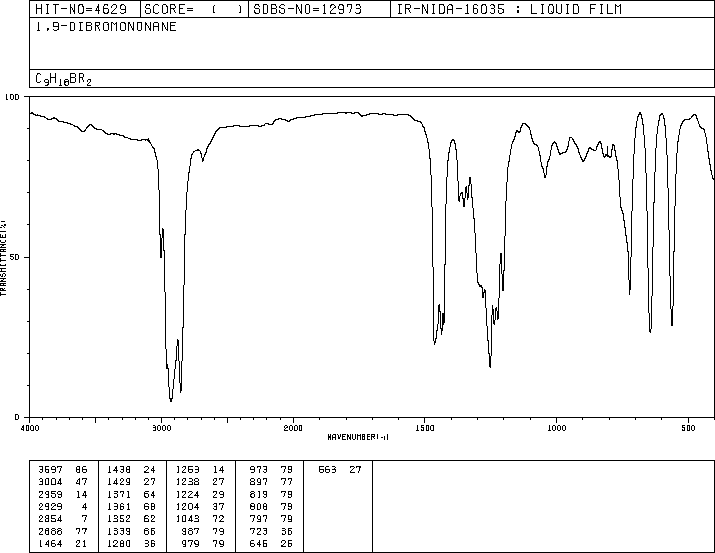Click the 979 wavenumber in the peak table
This screenshot has height=553, width=715.
tap(191, 543)
